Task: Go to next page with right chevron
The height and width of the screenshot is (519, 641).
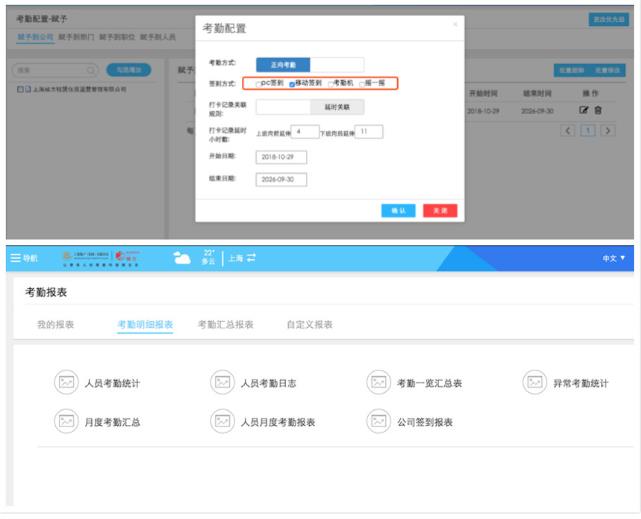Action: point(608,131)
